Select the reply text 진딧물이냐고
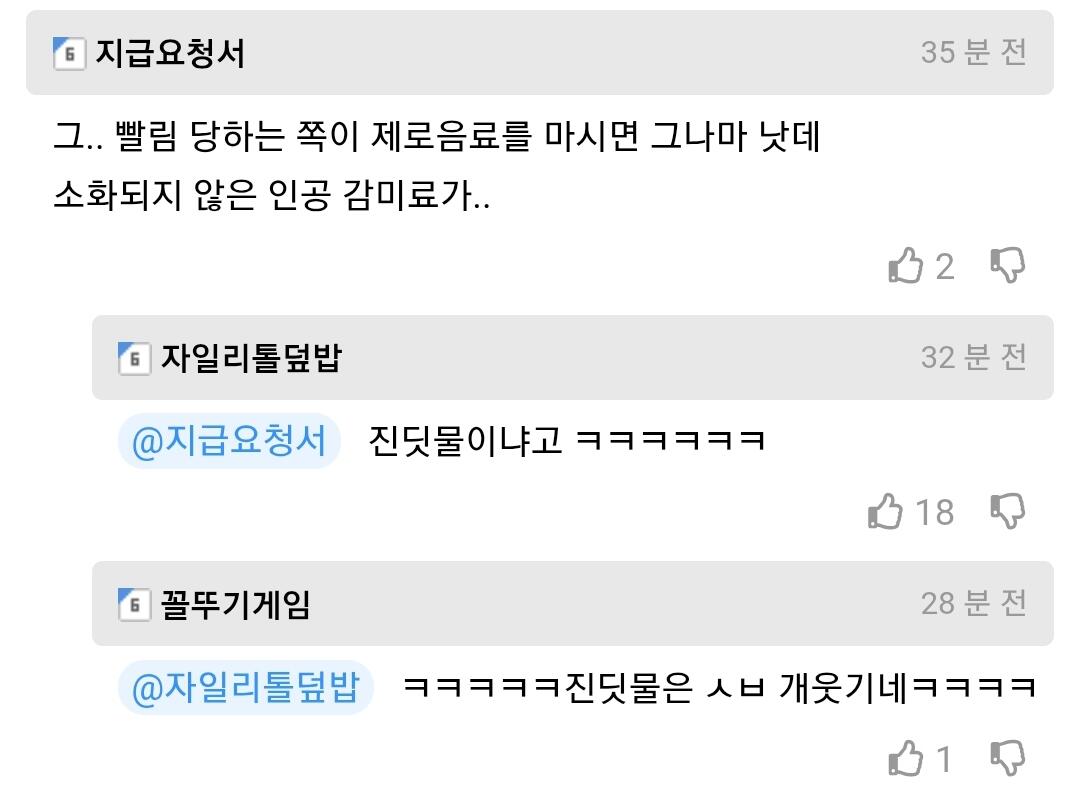Screen dimensions: 1080x798 click(466, 441)
